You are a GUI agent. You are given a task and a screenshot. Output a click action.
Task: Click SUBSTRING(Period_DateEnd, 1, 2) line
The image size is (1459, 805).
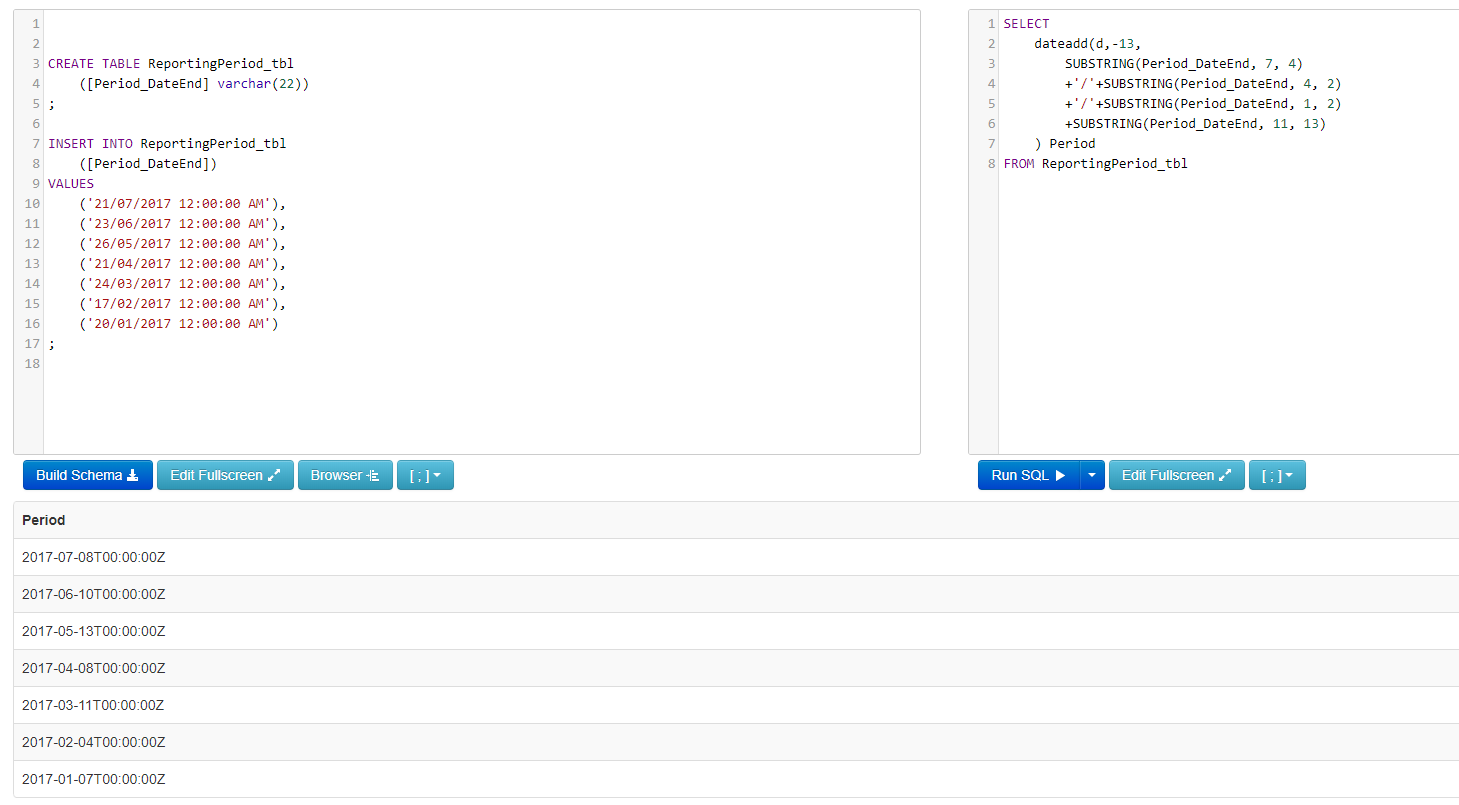click(x=1204, y=103)
